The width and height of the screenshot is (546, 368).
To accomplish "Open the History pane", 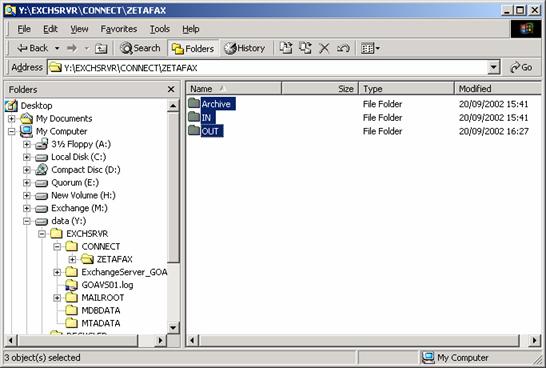I will click(244, 48).
